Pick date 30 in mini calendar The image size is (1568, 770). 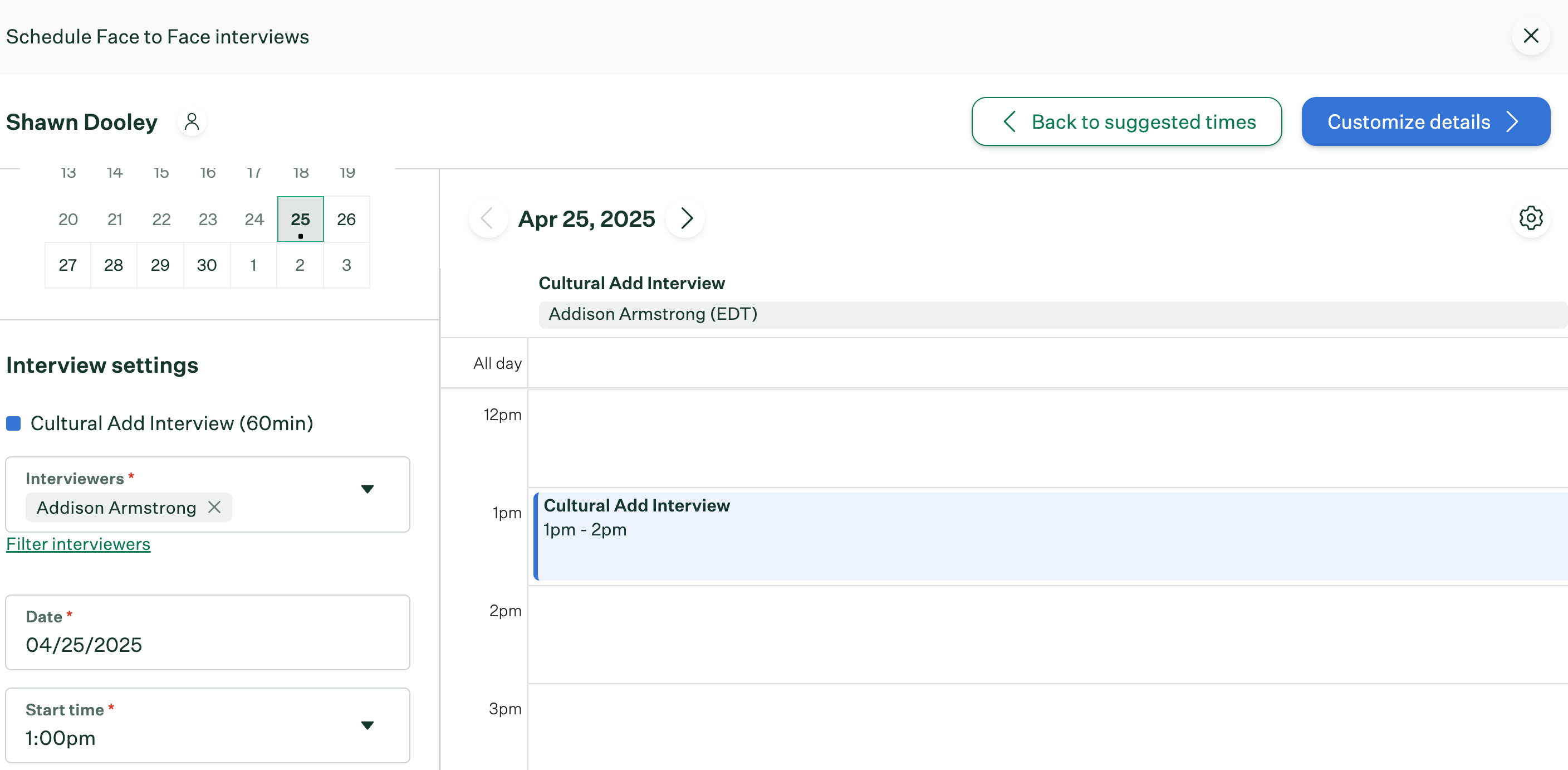coord(208,265)
